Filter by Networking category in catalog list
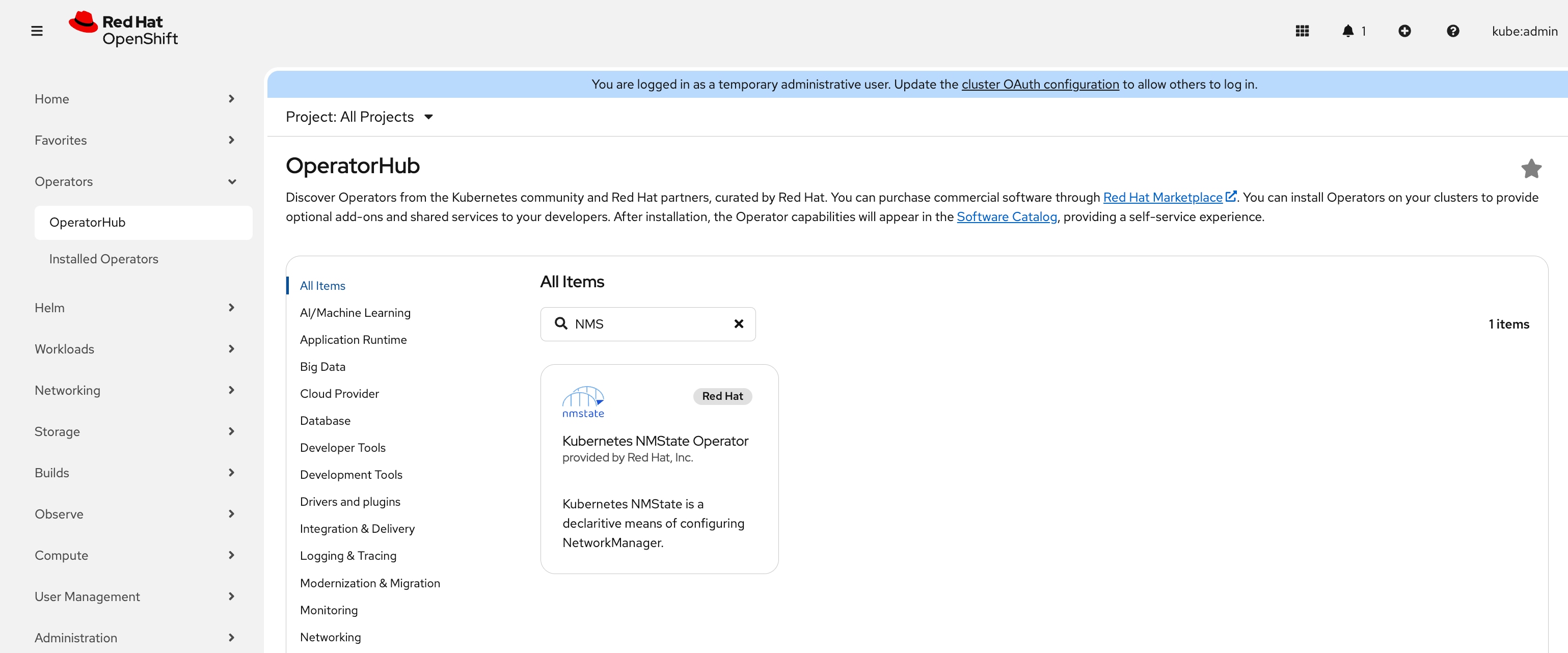The width and height of the screenshot is (1568, 653). [x=330, y=637]
